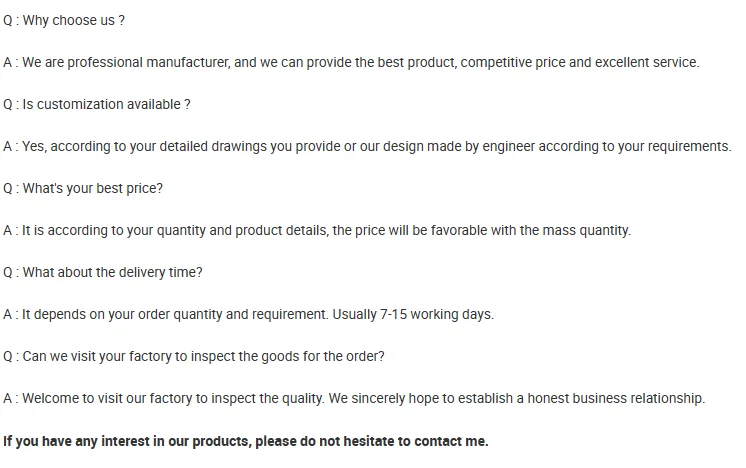Image resolution: width=746 pixels, height=468 pixels.
Task: Click the text "Usually 7-15 working days"
Action: tap(412, 314)
